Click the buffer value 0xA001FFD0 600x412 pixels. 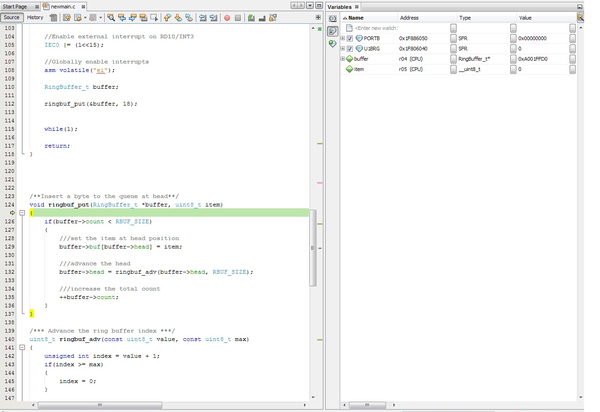click(533, 59)
